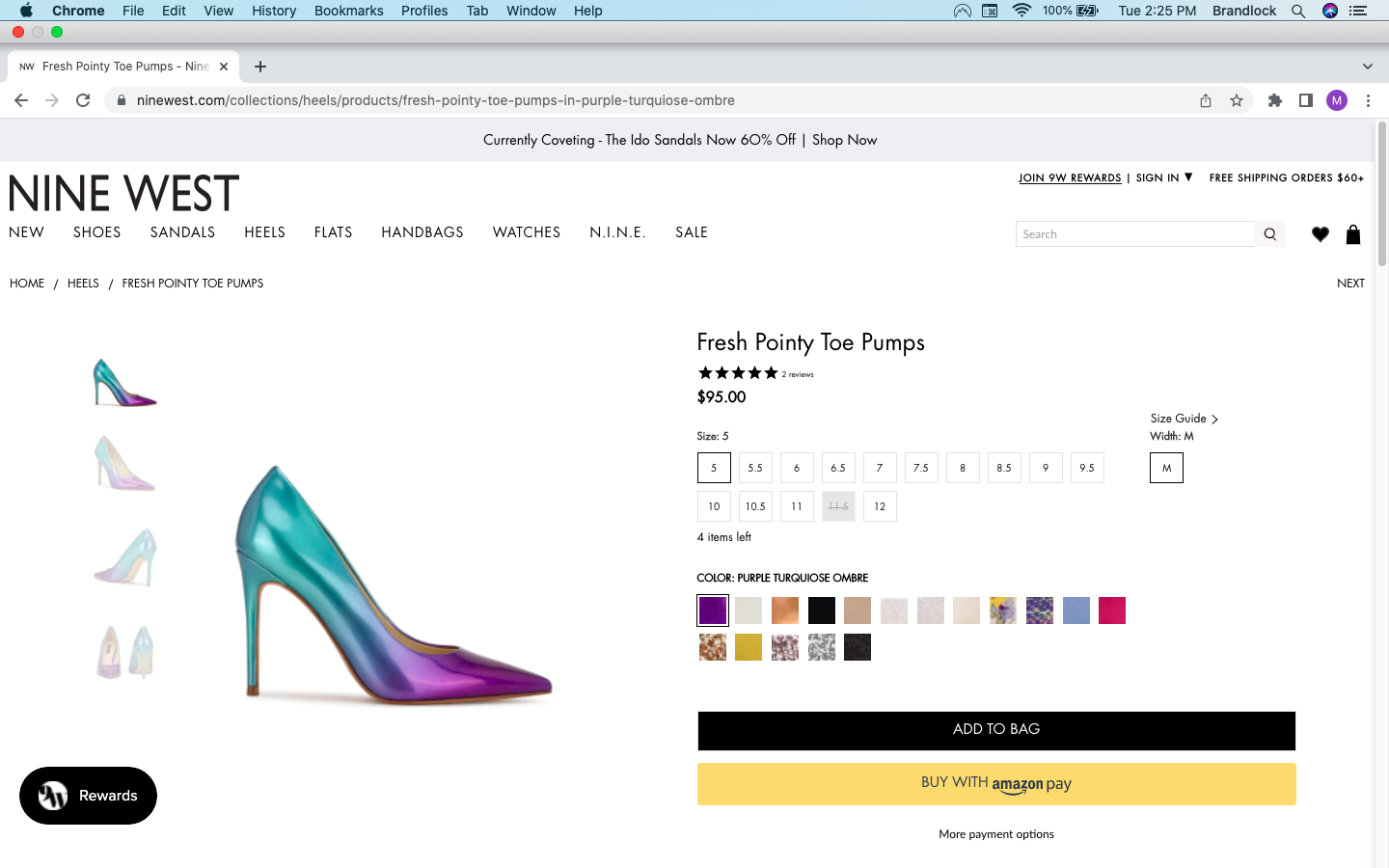Select the yellow glitter color swatch
Image resolution: width=1389 pixels, height=868 pixels.
(x=749, y=647)
